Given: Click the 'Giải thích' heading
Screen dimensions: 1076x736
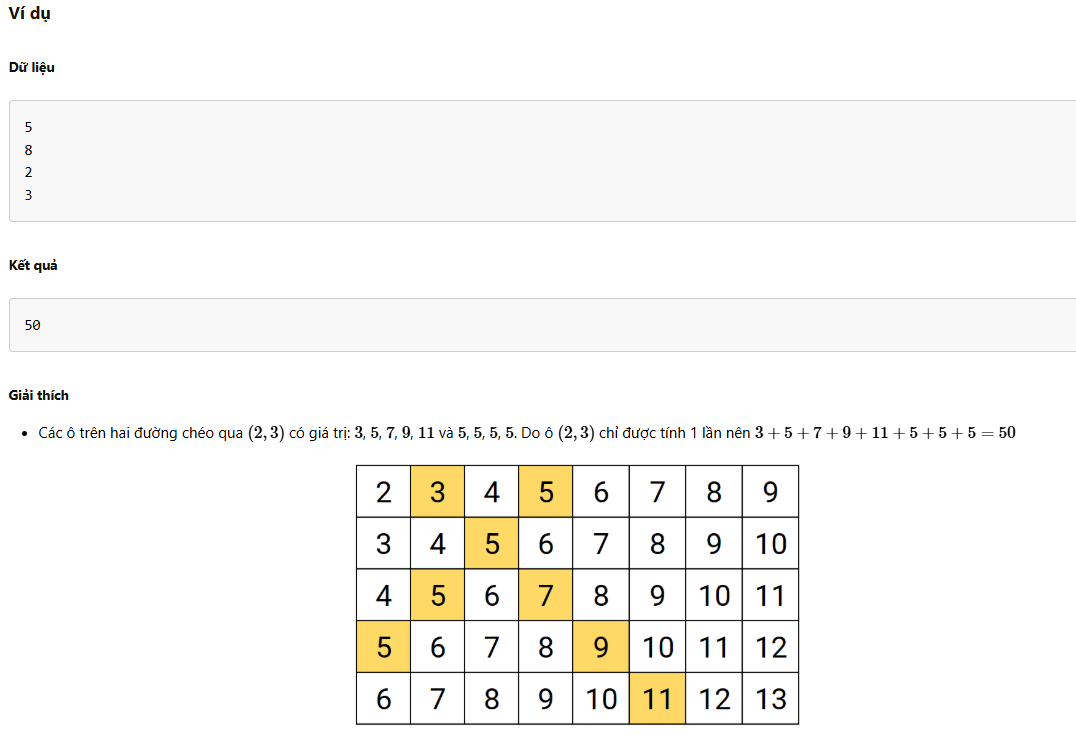Looking at the screenshot, I should [38, 395].
